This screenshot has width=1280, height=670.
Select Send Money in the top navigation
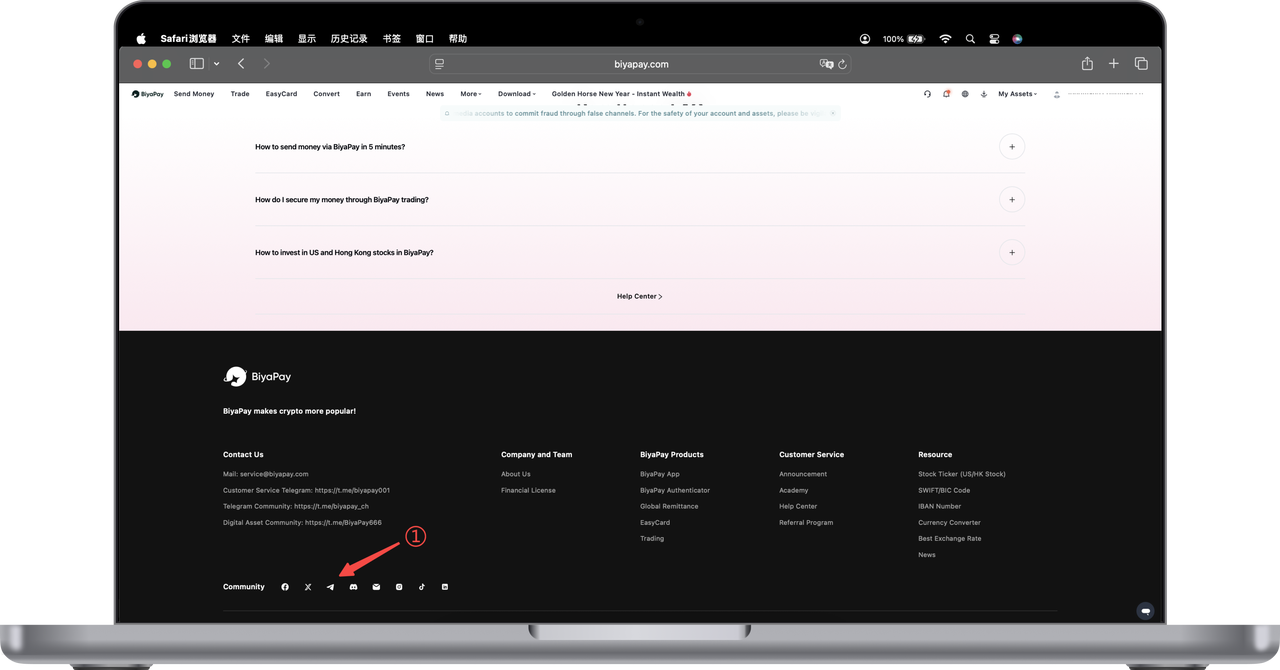194,94
